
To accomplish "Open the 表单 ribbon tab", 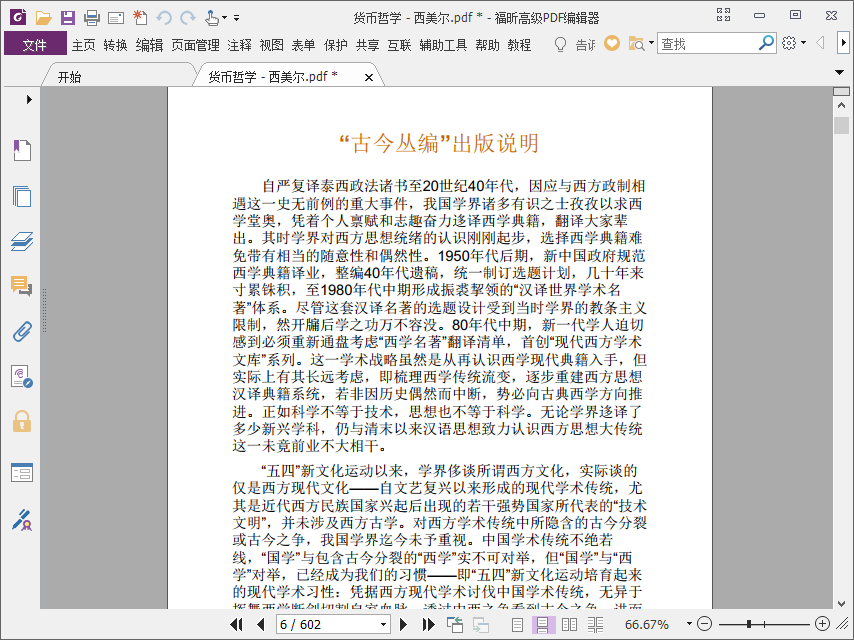I will (303, 45).
